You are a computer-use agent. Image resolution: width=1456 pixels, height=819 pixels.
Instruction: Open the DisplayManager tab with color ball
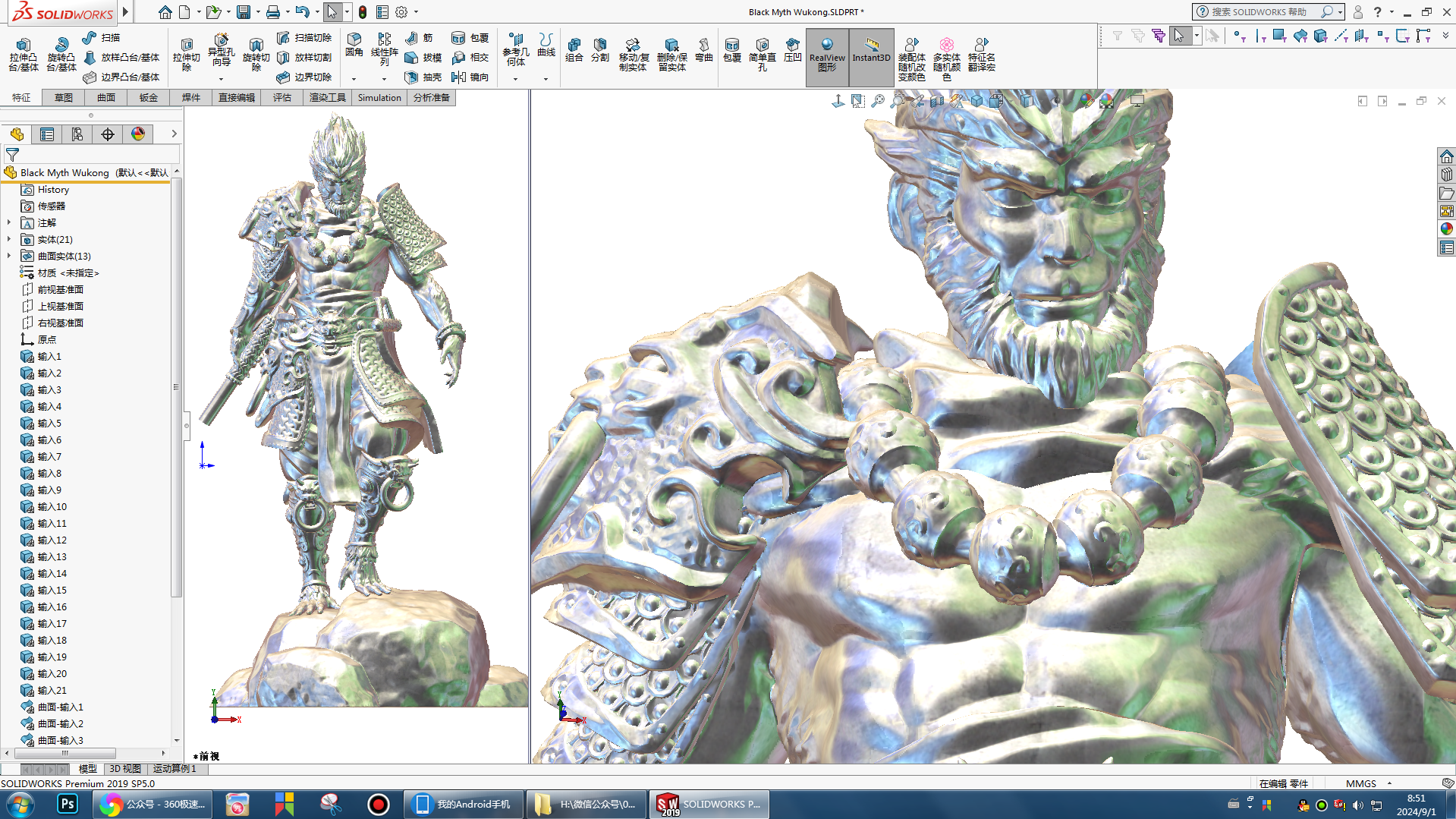[x=138, y=134]
